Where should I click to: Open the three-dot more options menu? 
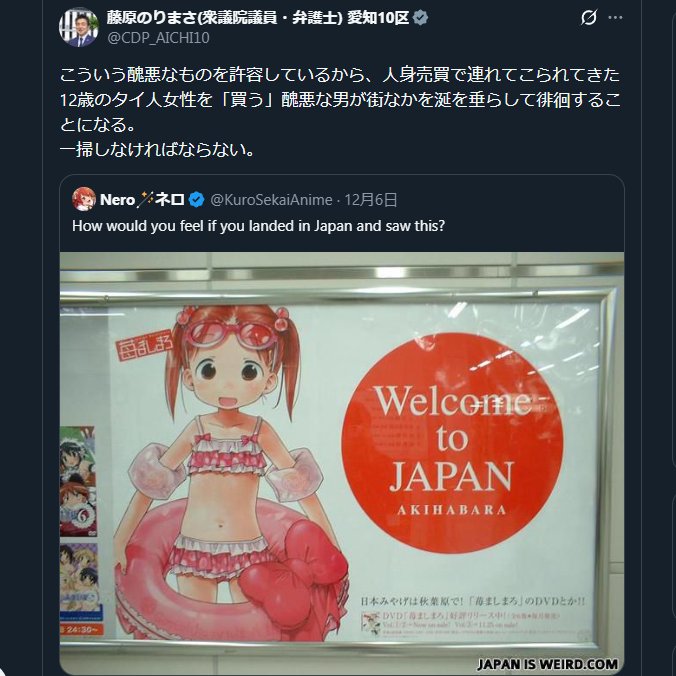click(x=615, y=18)
